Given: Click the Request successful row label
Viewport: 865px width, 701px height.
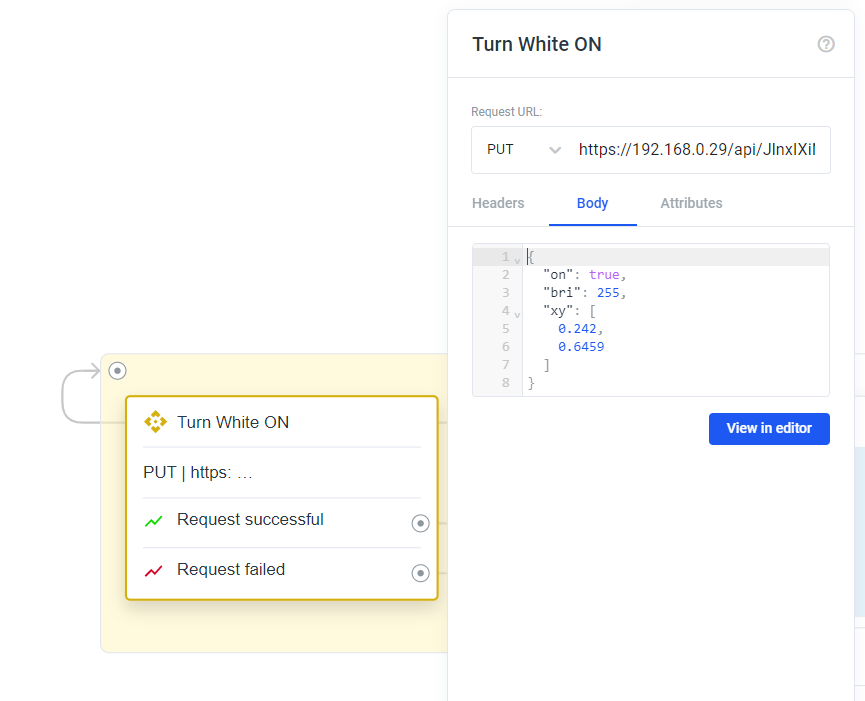Looking at the screenshot, I should [250, 520].
